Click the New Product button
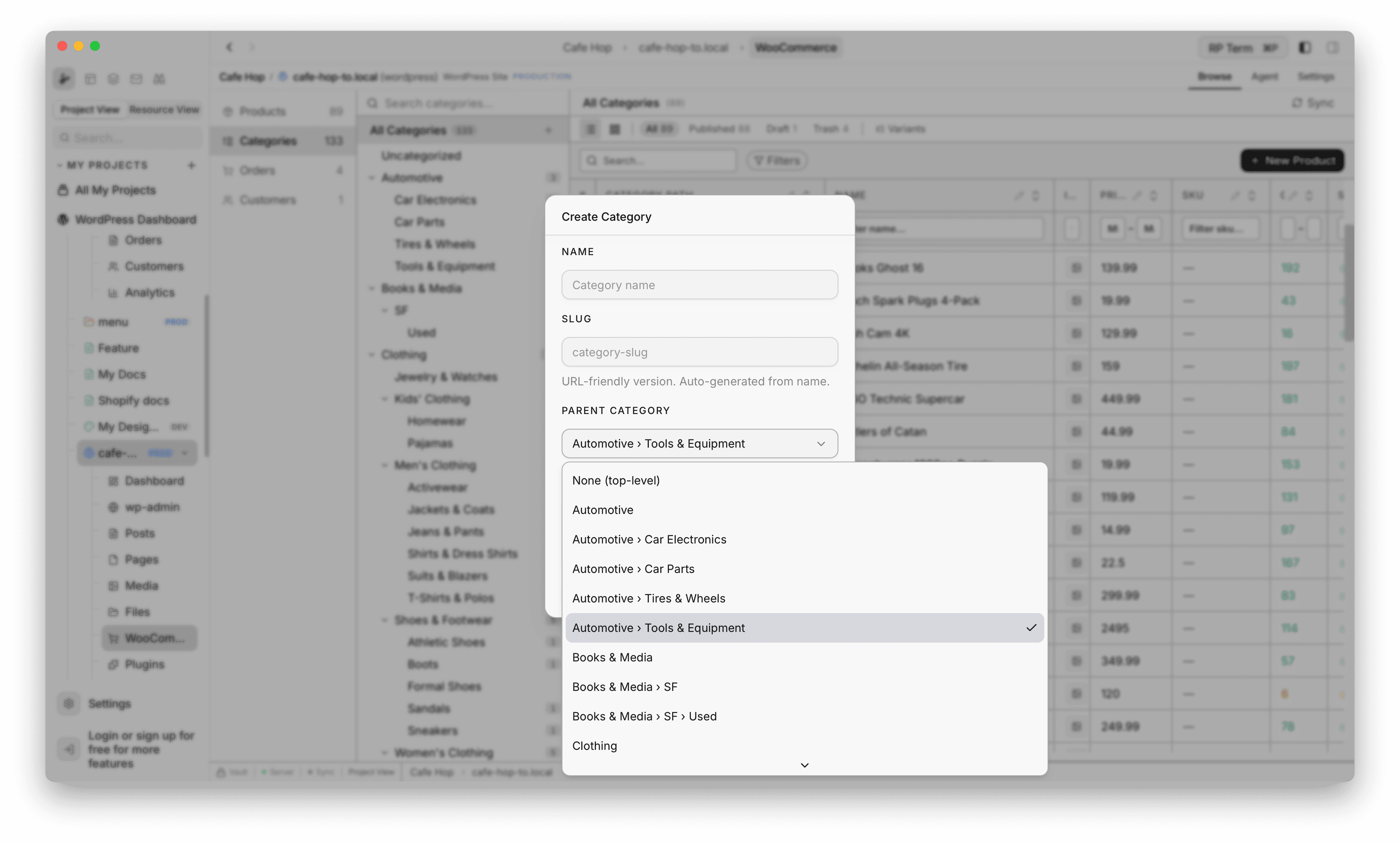The height and width of the screenshot is (842, 1400). (x=1292, y=161)
